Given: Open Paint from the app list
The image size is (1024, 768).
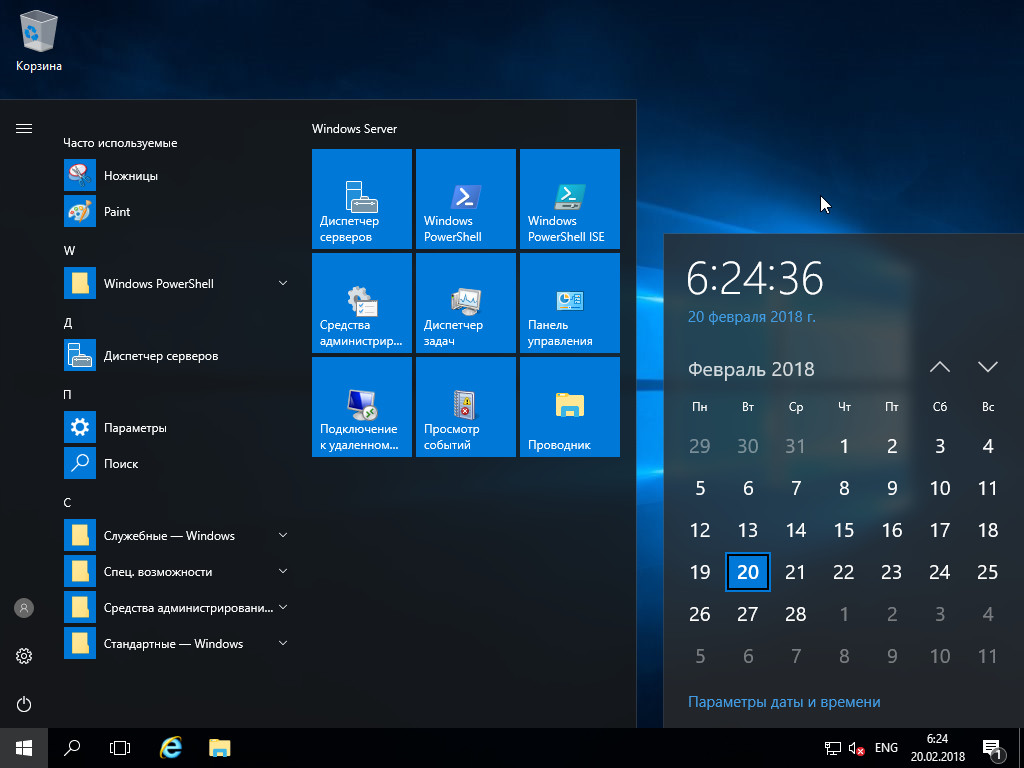Looking at the screenshot, I should (178, 212).
